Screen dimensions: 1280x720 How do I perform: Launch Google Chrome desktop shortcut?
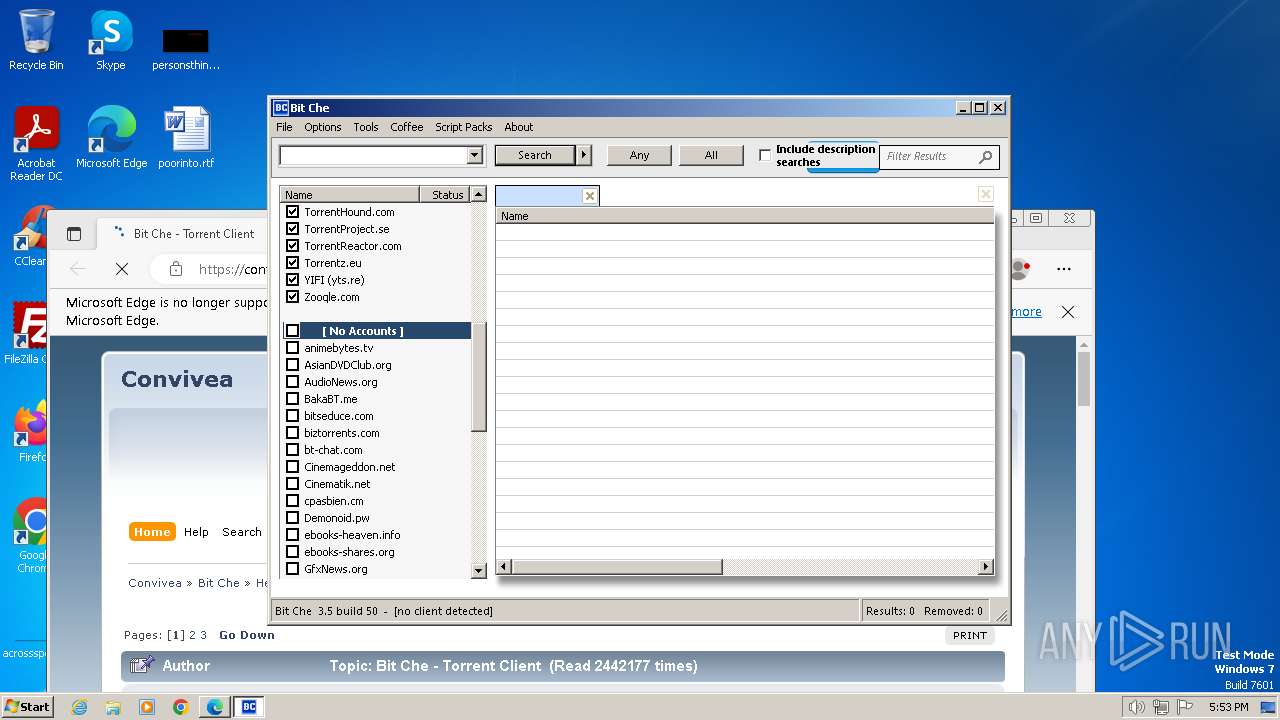32,535
